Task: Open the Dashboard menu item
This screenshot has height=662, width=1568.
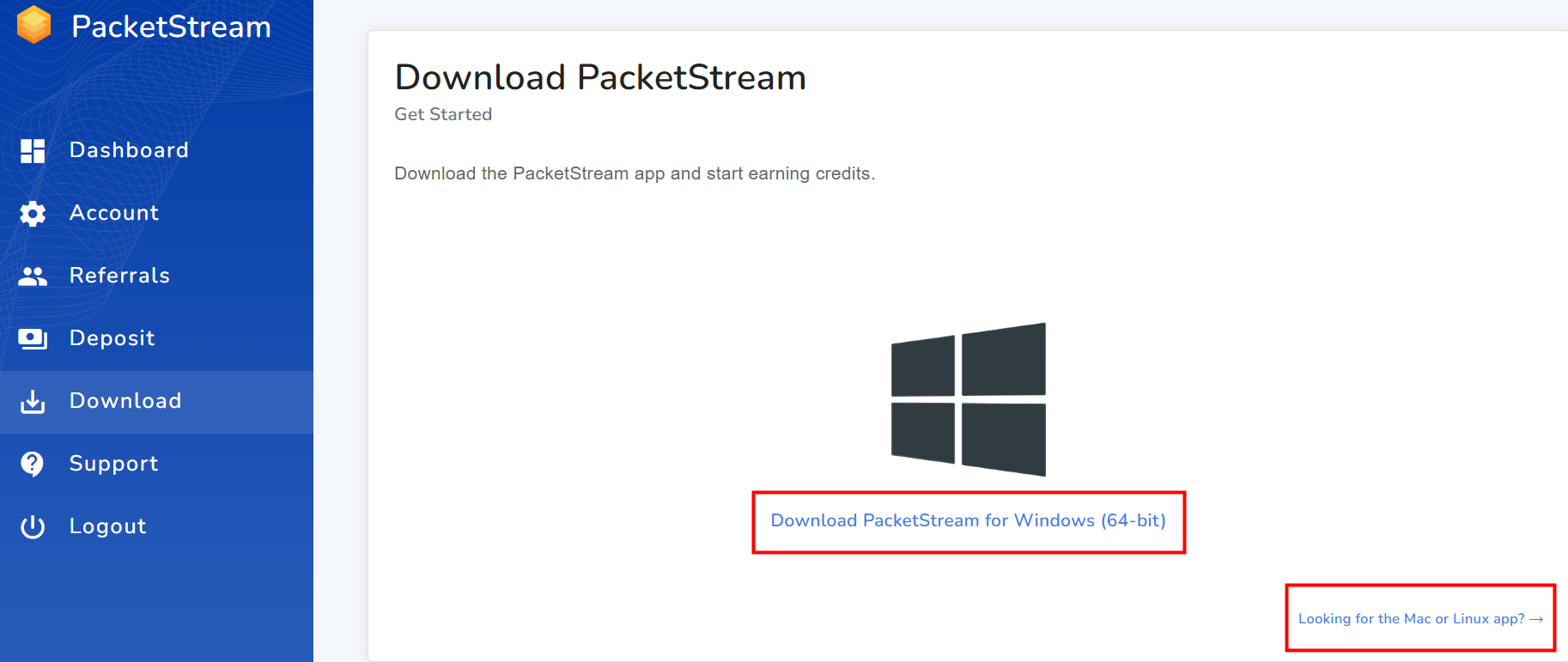Action: pos(156,150)
